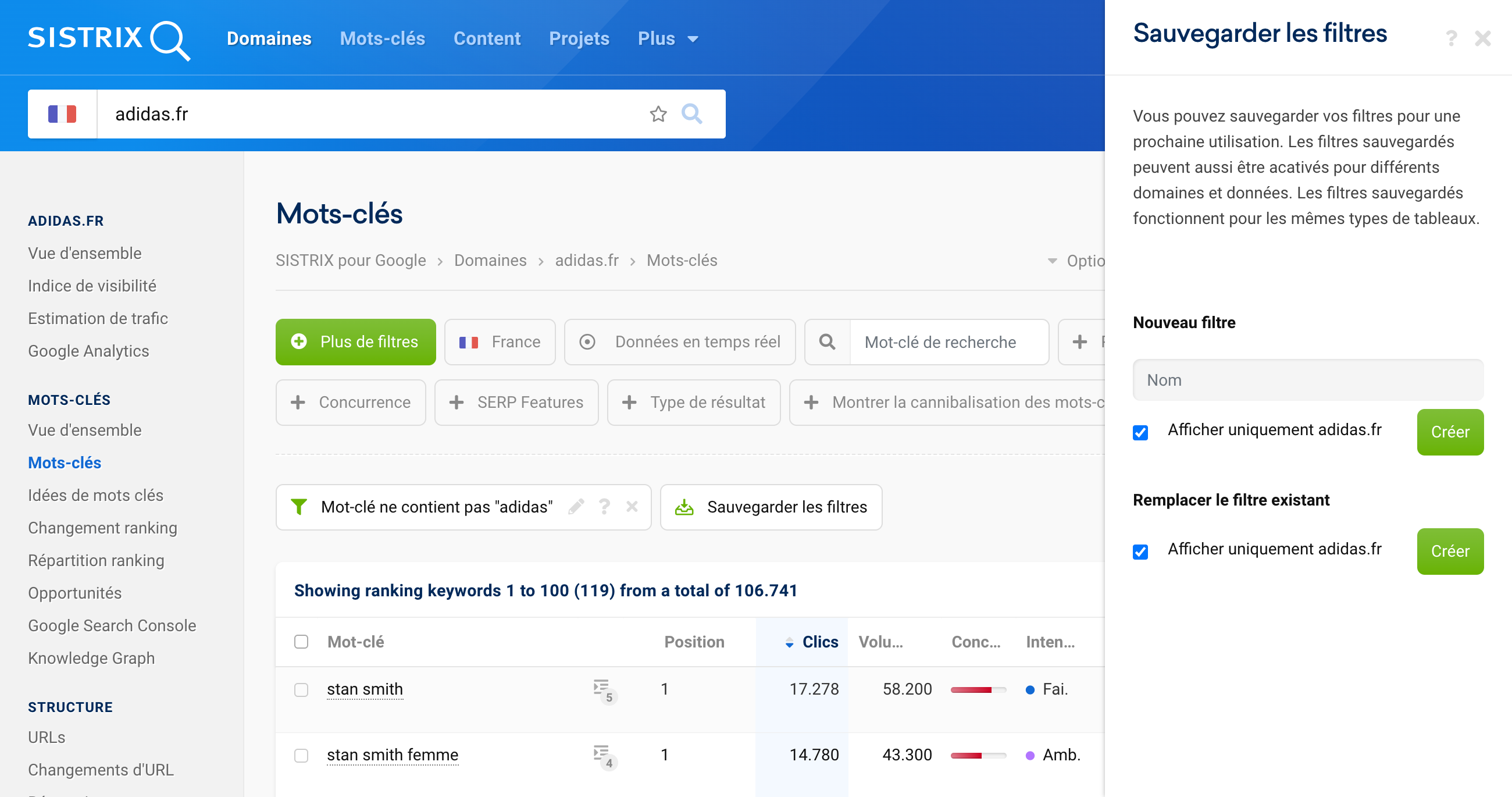The width and height of the screenshot is (1512, 797).
Task: Toggle 'Afficher uniquement adidas.fr' under Remplacer le filtre
Action: [x=1141, y=550]
